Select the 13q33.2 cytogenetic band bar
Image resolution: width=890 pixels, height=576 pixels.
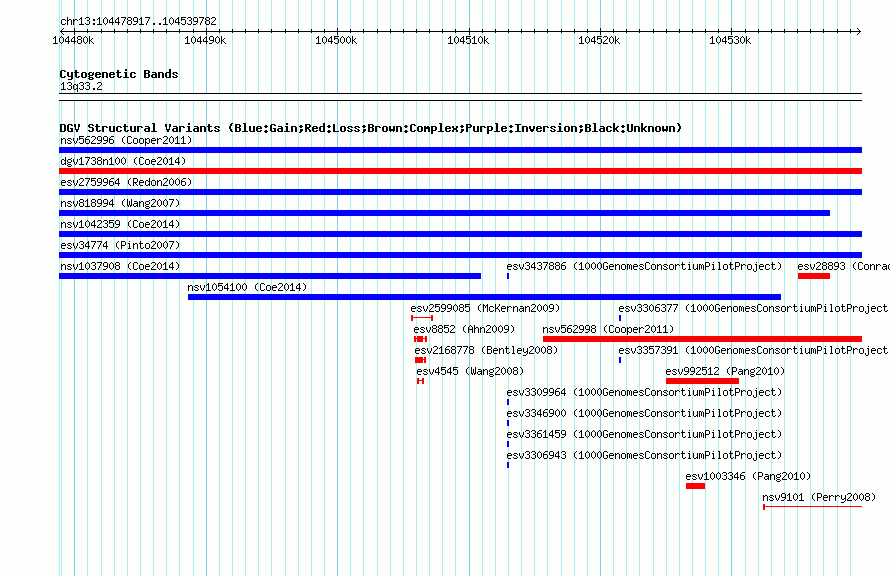460,97
